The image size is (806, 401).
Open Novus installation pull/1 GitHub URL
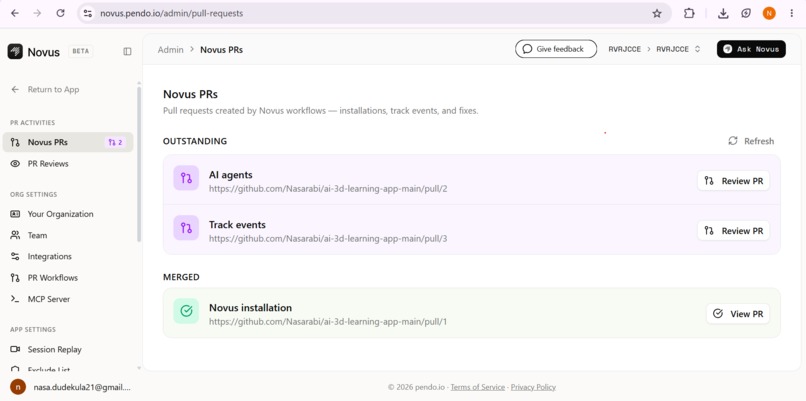click(x=328, y=322)
